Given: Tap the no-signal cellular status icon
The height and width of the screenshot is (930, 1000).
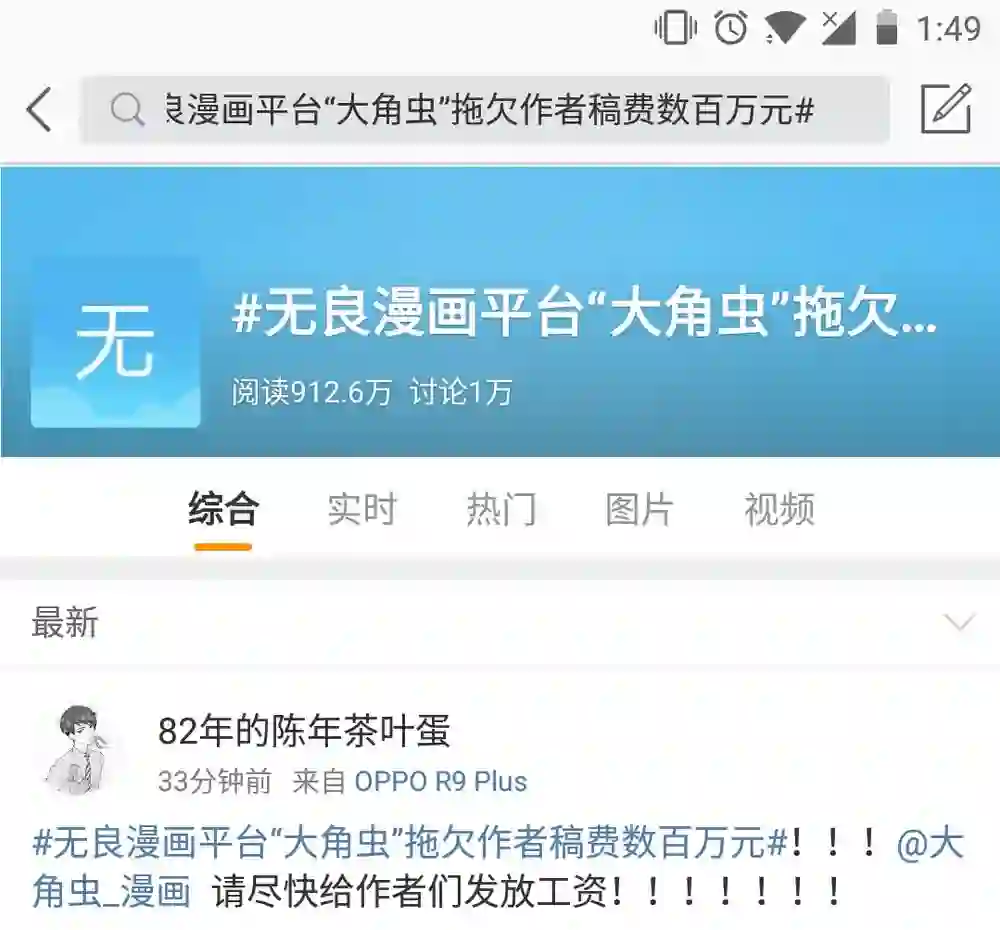Looking at the screenshot, I should 838,28.
